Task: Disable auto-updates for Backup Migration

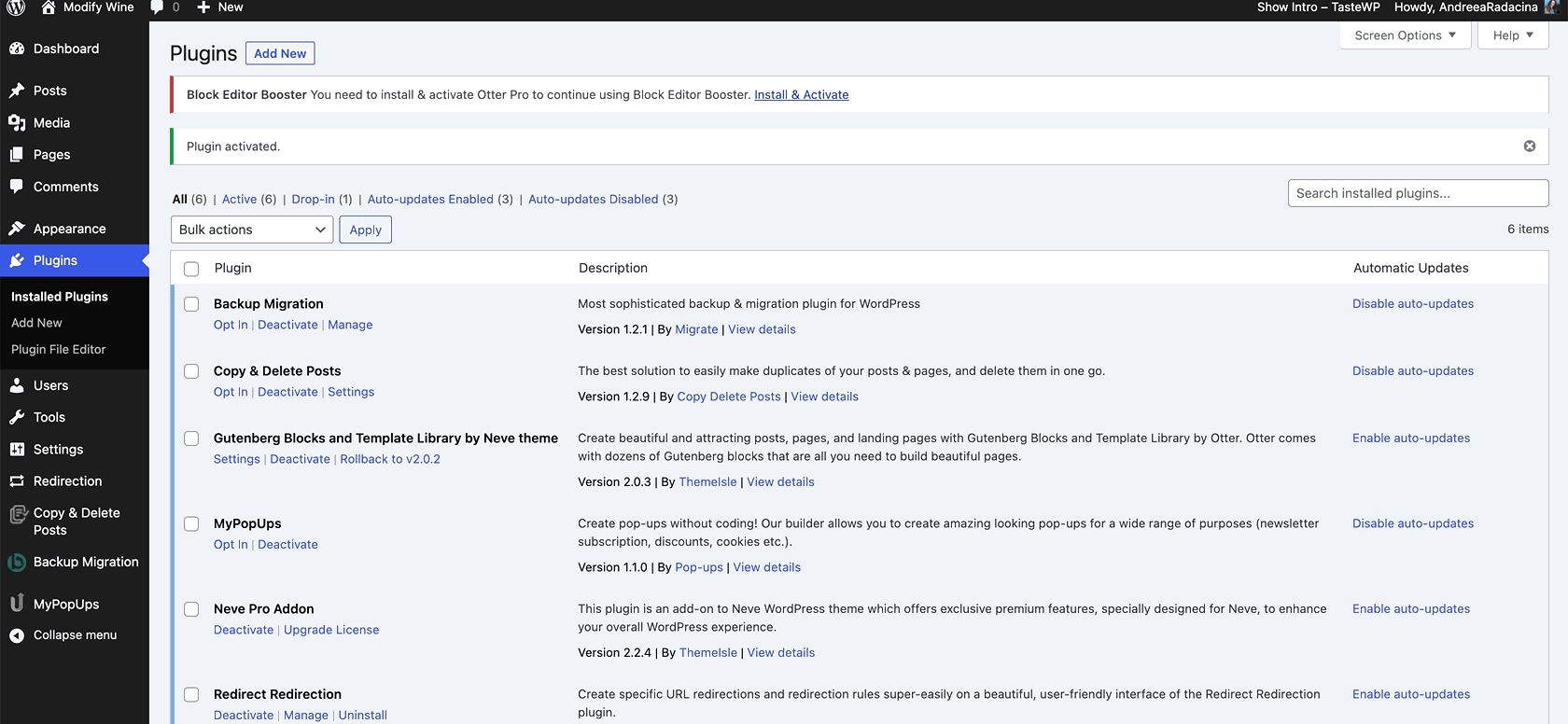Action: point(1413,303)
